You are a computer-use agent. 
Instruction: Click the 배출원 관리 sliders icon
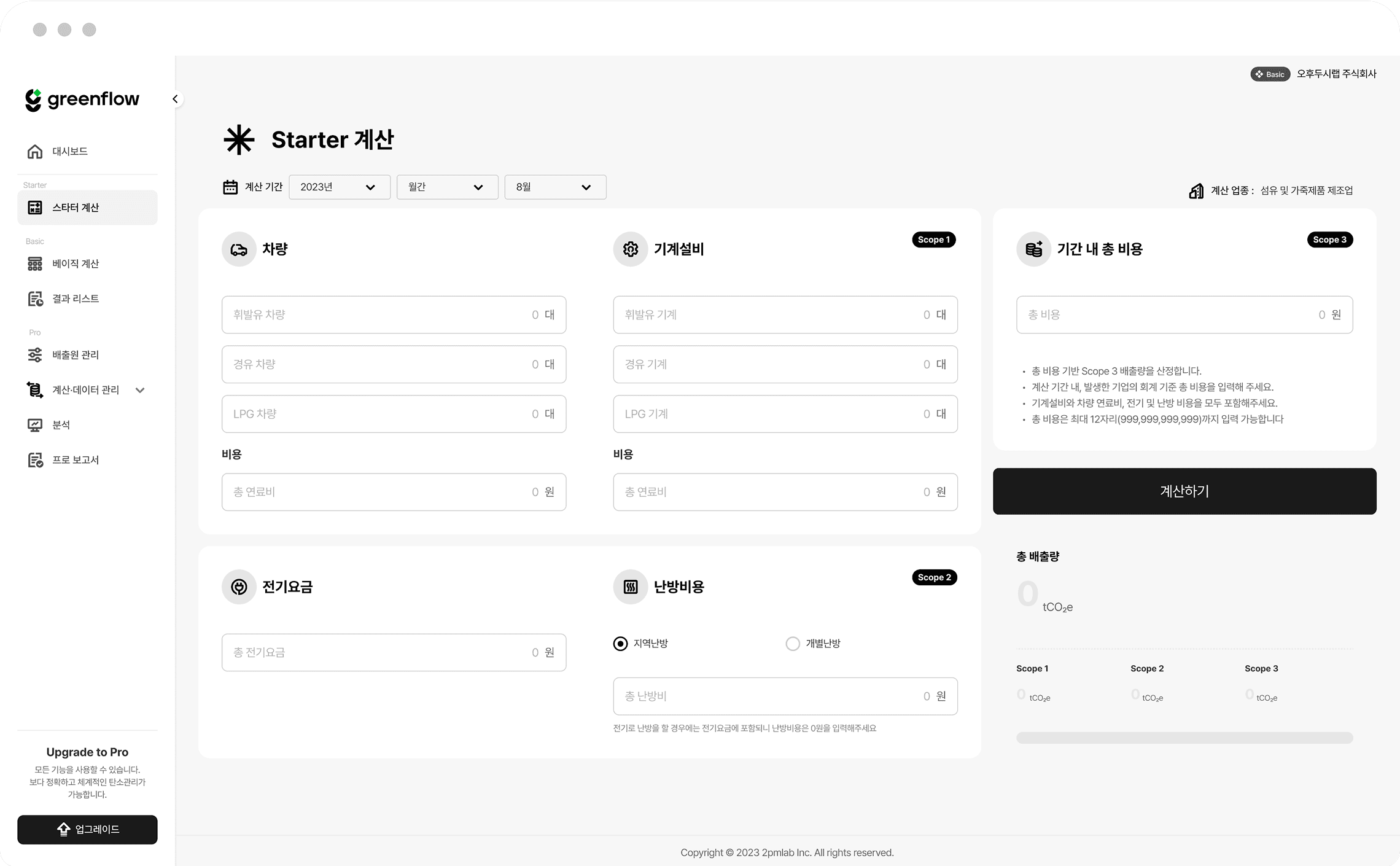[35, 354]
